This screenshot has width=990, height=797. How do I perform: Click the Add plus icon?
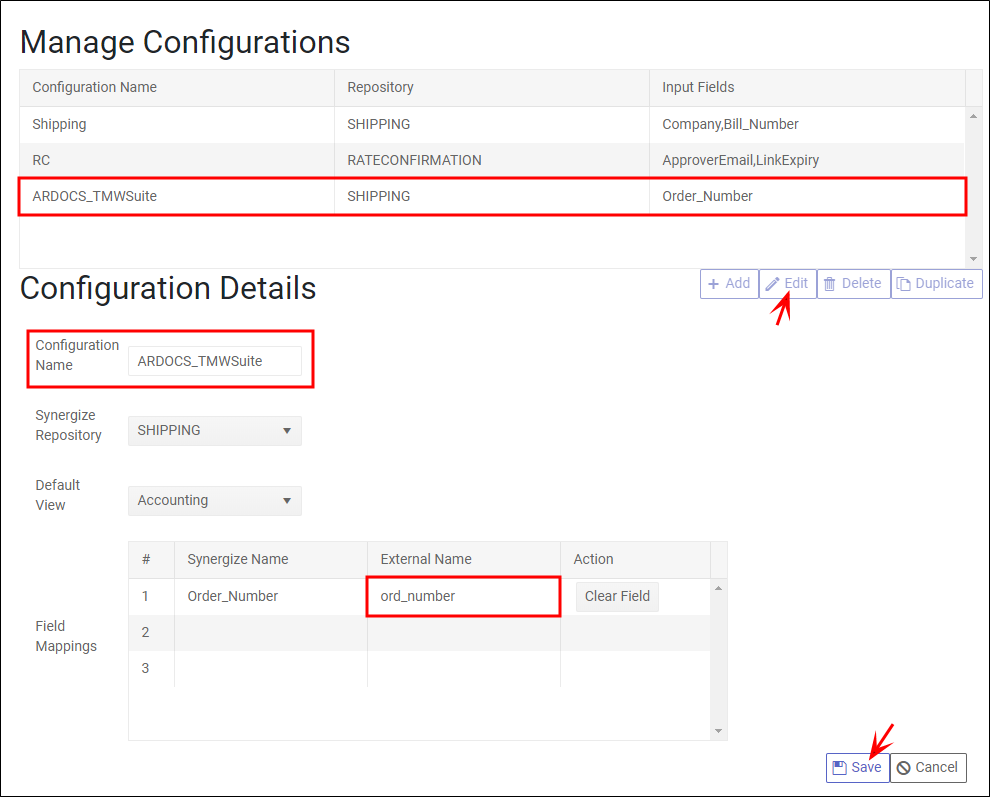716,283
